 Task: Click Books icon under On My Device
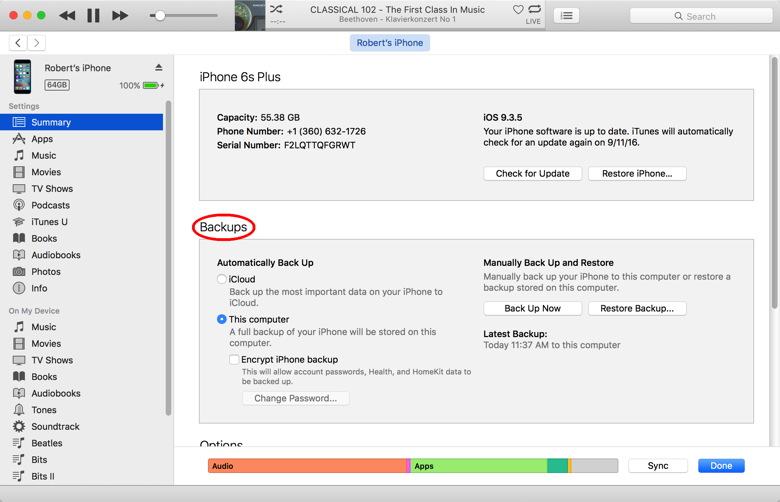(x=19, y=377)
